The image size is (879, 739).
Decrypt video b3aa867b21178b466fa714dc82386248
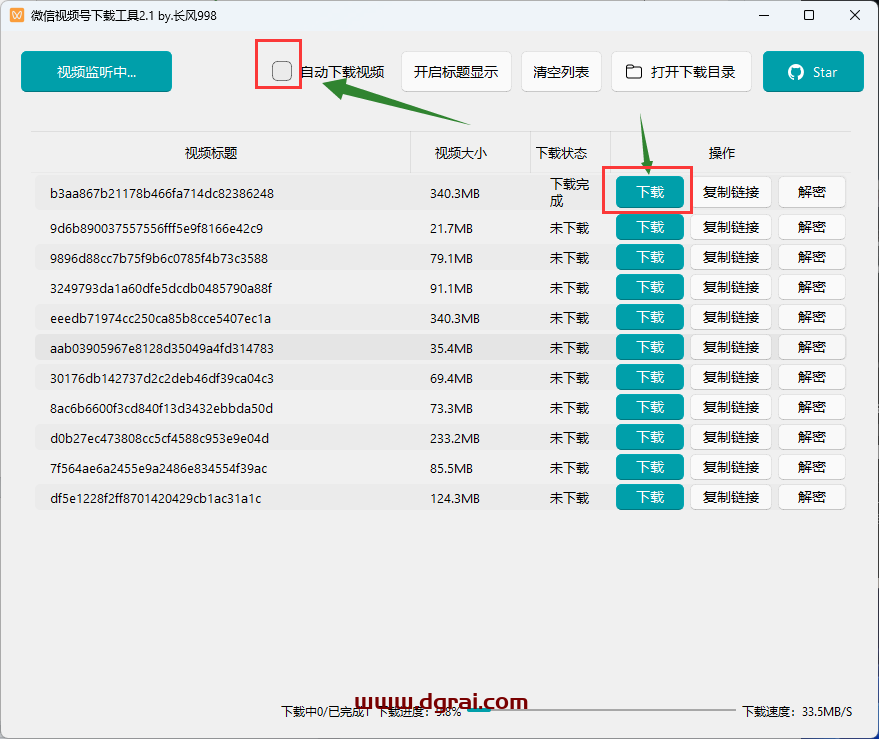point(812,192)
